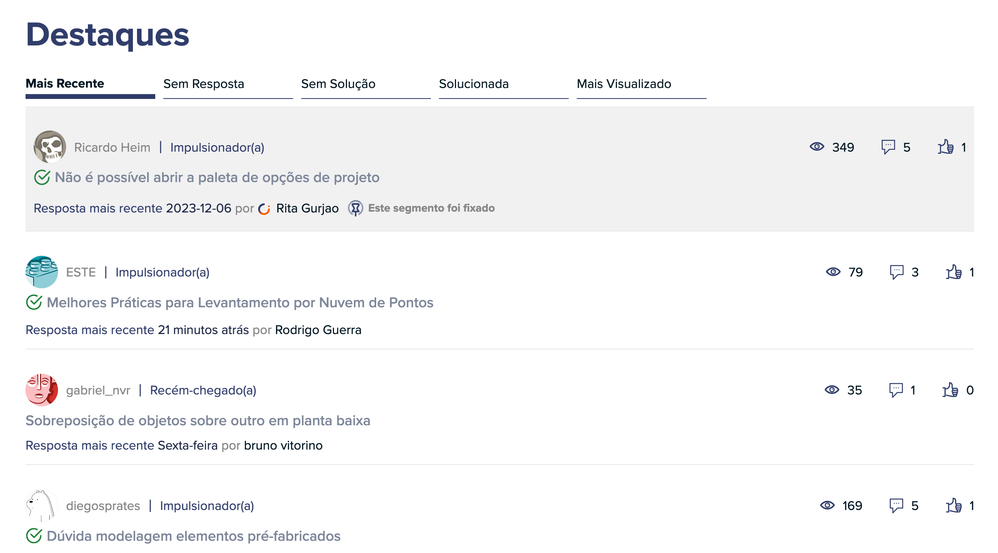The image size is (998, 553).
Task: Click views eye icon showing 35
Action: 832,389
